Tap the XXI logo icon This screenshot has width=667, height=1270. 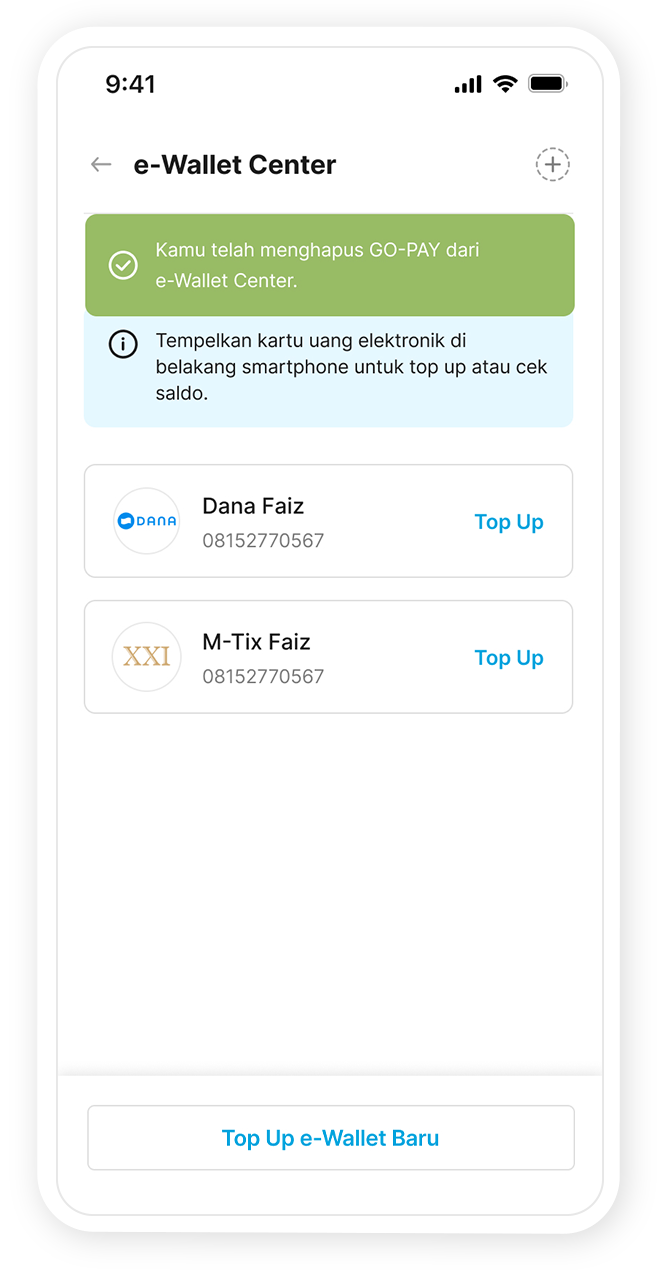[146, 657]
